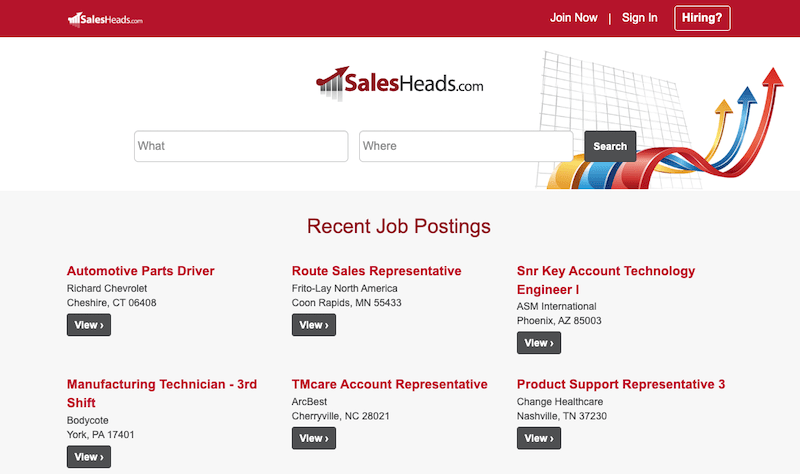Click the Search button
Screen dimensions: 800x474
click(610, 146)
